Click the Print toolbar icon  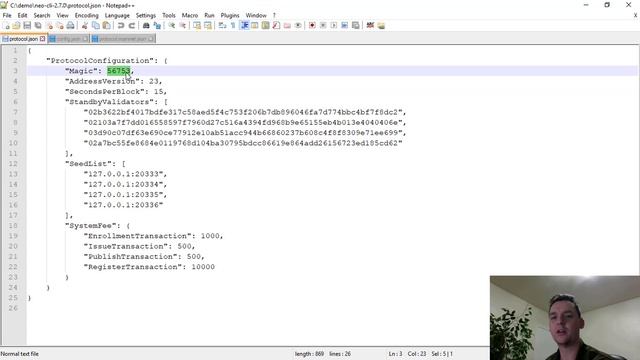[x=70, y=25]
